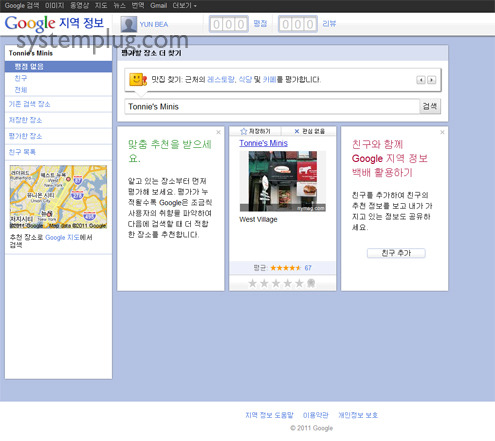Close the green personalized recommendations card

coord(218,132)
